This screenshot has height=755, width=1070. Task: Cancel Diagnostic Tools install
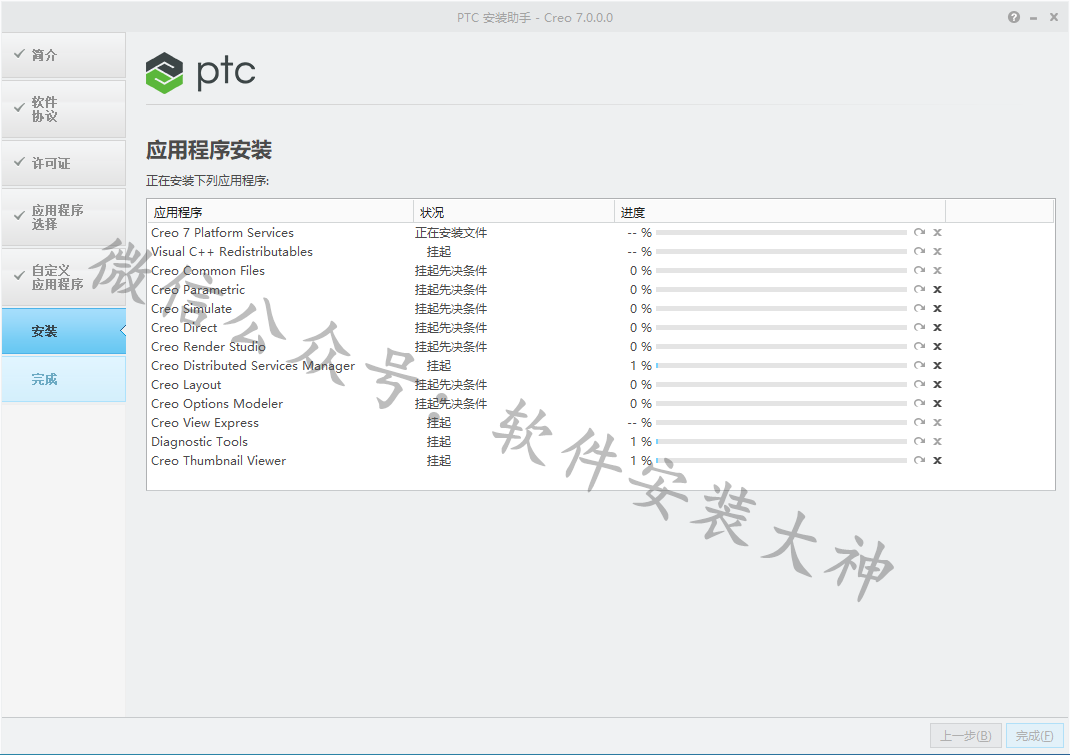point(938,442)
